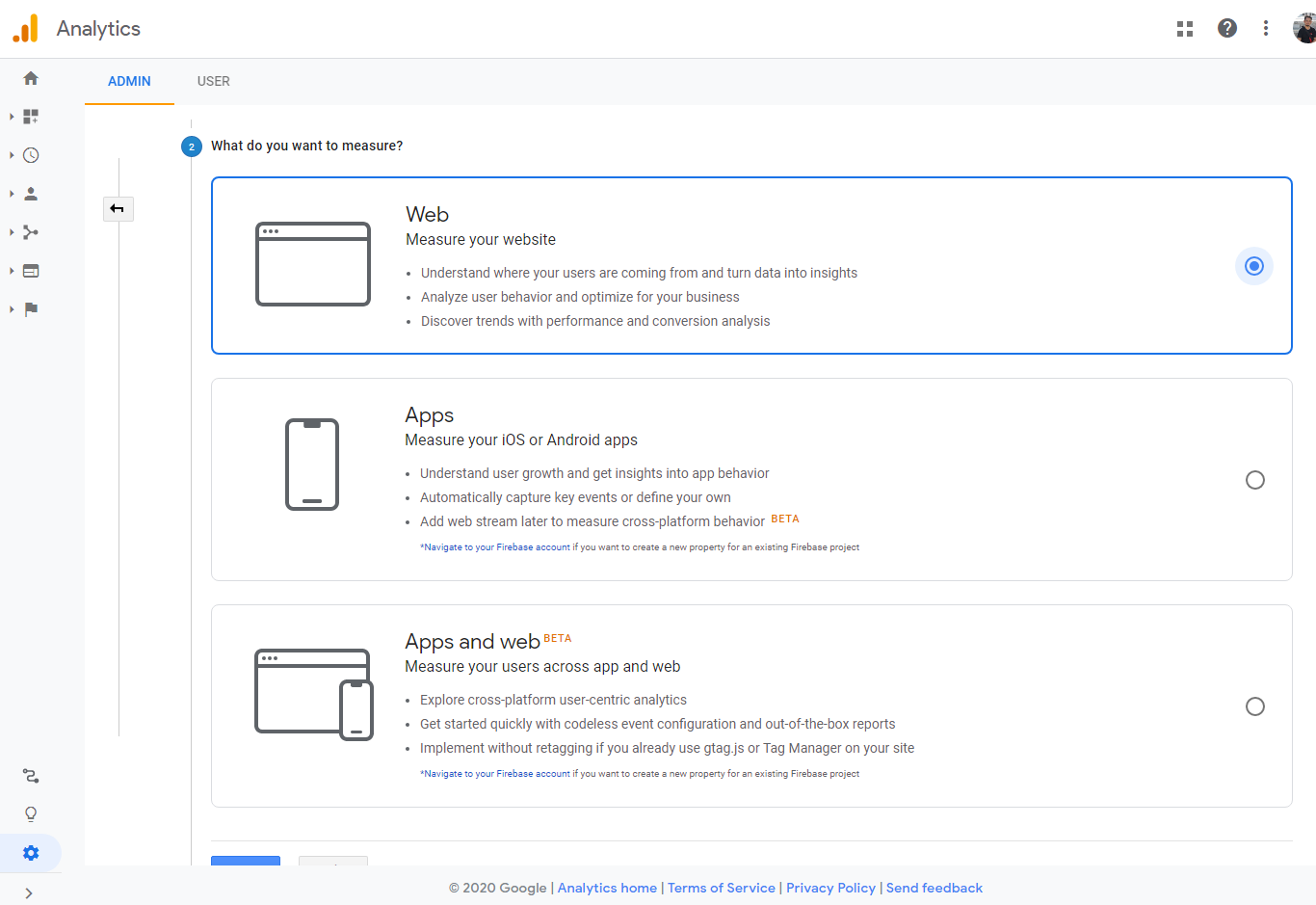
Task: Expand the Realtime clock section
Action: click(31, 155)
